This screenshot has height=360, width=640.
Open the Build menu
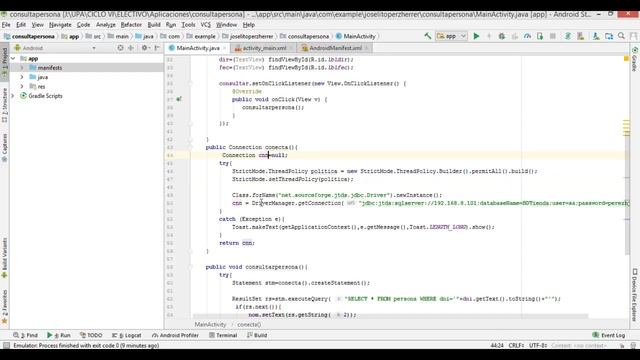(x=154, y=25)
